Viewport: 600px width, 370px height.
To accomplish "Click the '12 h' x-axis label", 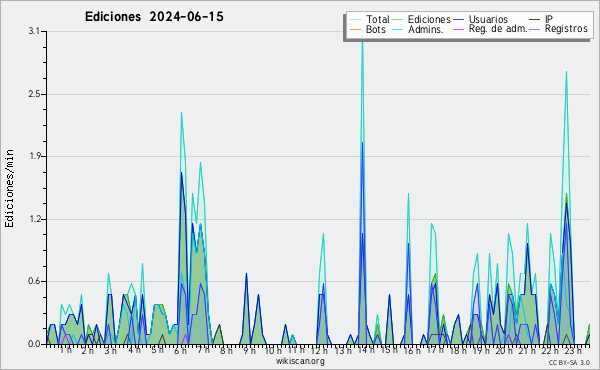I will pos(319,351).
